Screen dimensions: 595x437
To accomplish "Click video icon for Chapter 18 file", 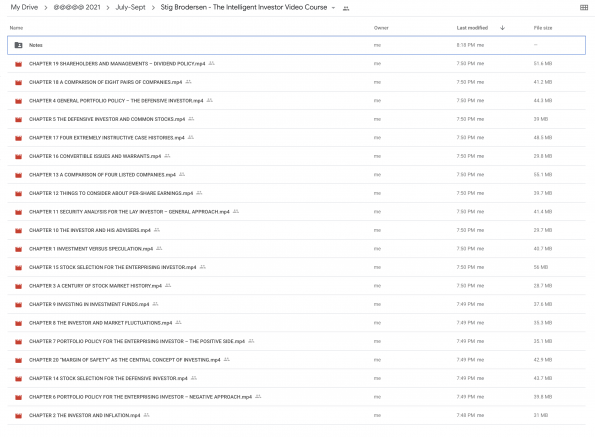I will tap(18, 82).
